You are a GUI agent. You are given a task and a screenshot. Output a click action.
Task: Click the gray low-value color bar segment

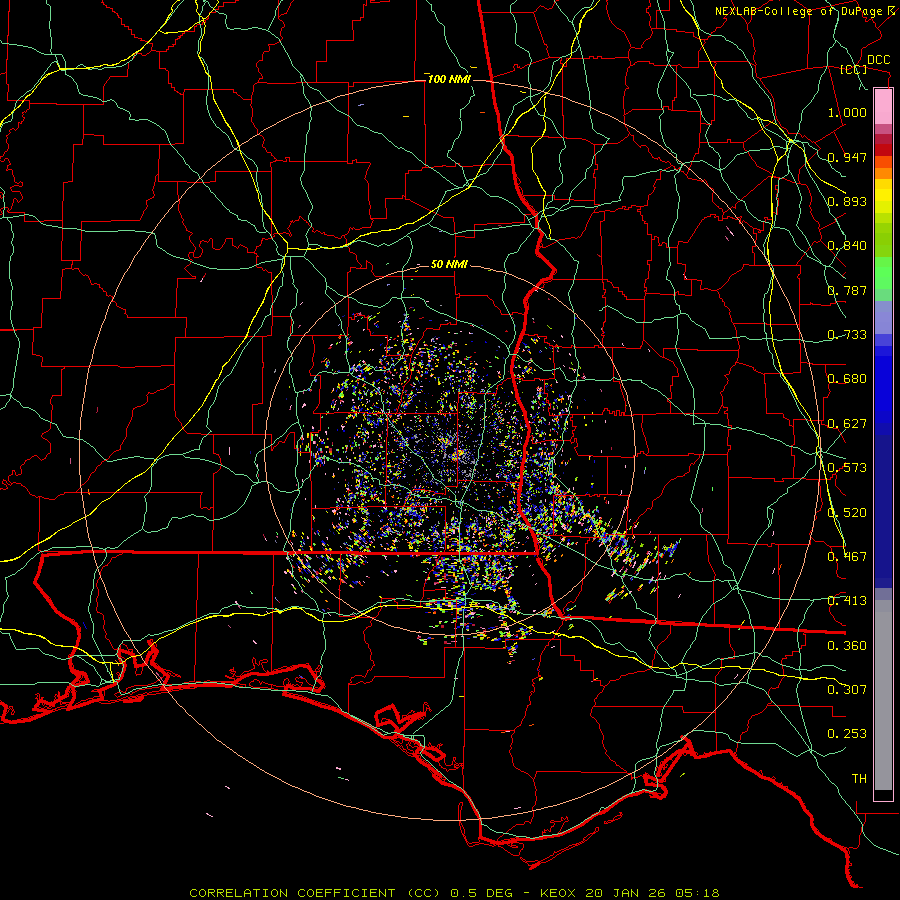tap(883, 695)
